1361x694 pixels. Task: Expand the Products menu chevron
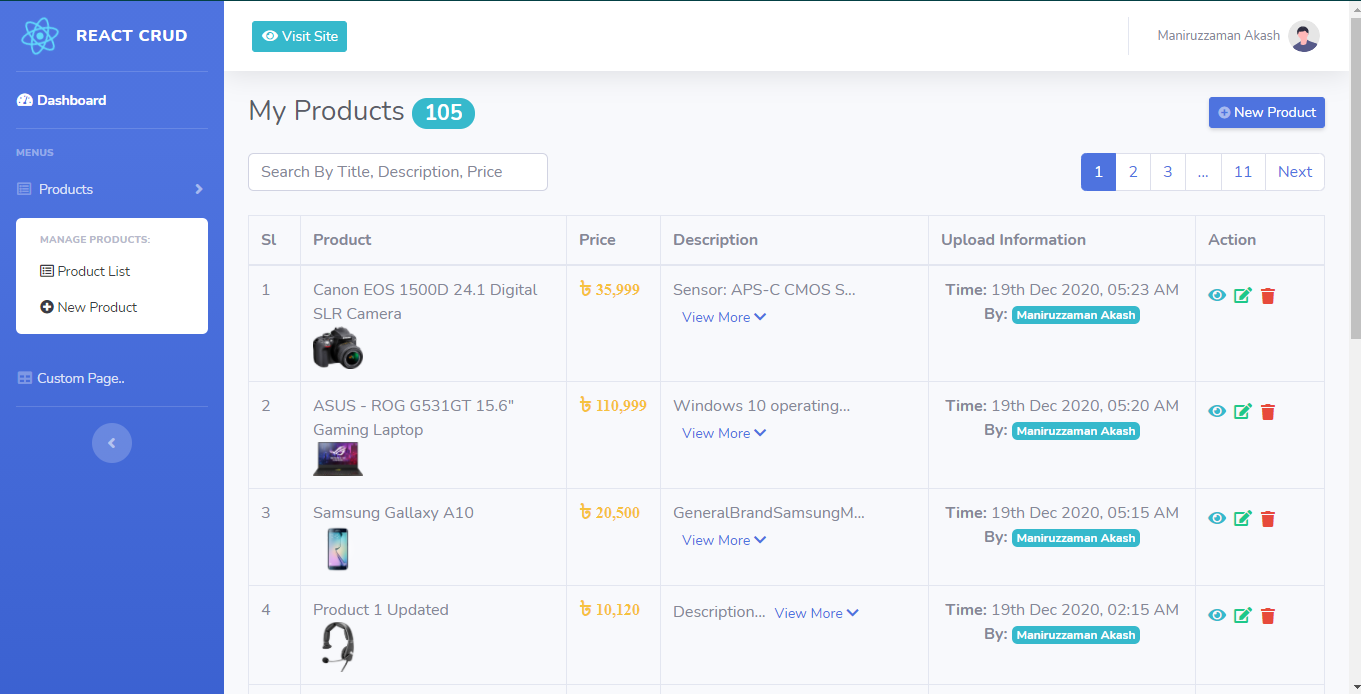click(198, 188)
